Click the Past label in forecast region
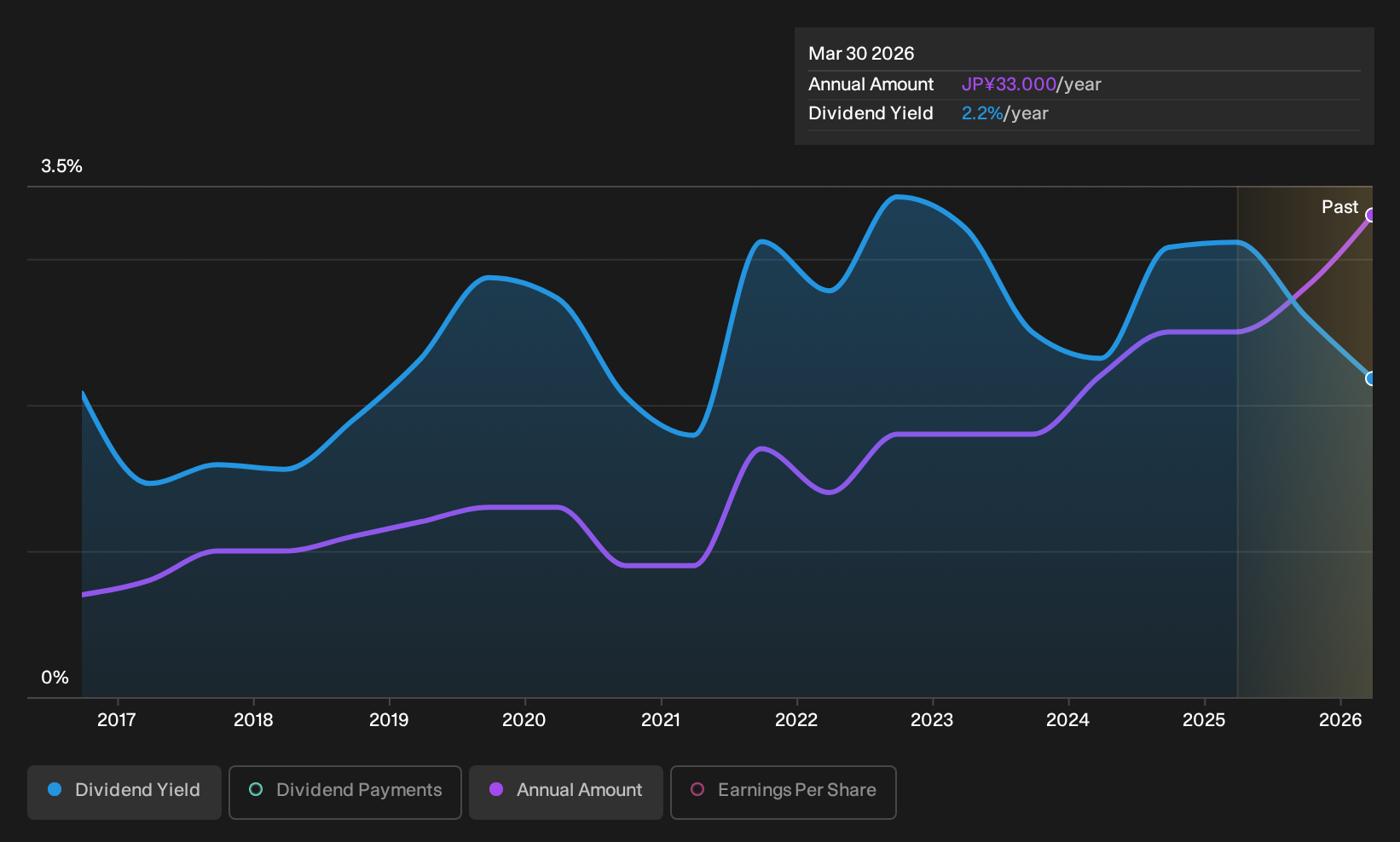Screen dimensions: 1400x842 (x=1339, y=207)
